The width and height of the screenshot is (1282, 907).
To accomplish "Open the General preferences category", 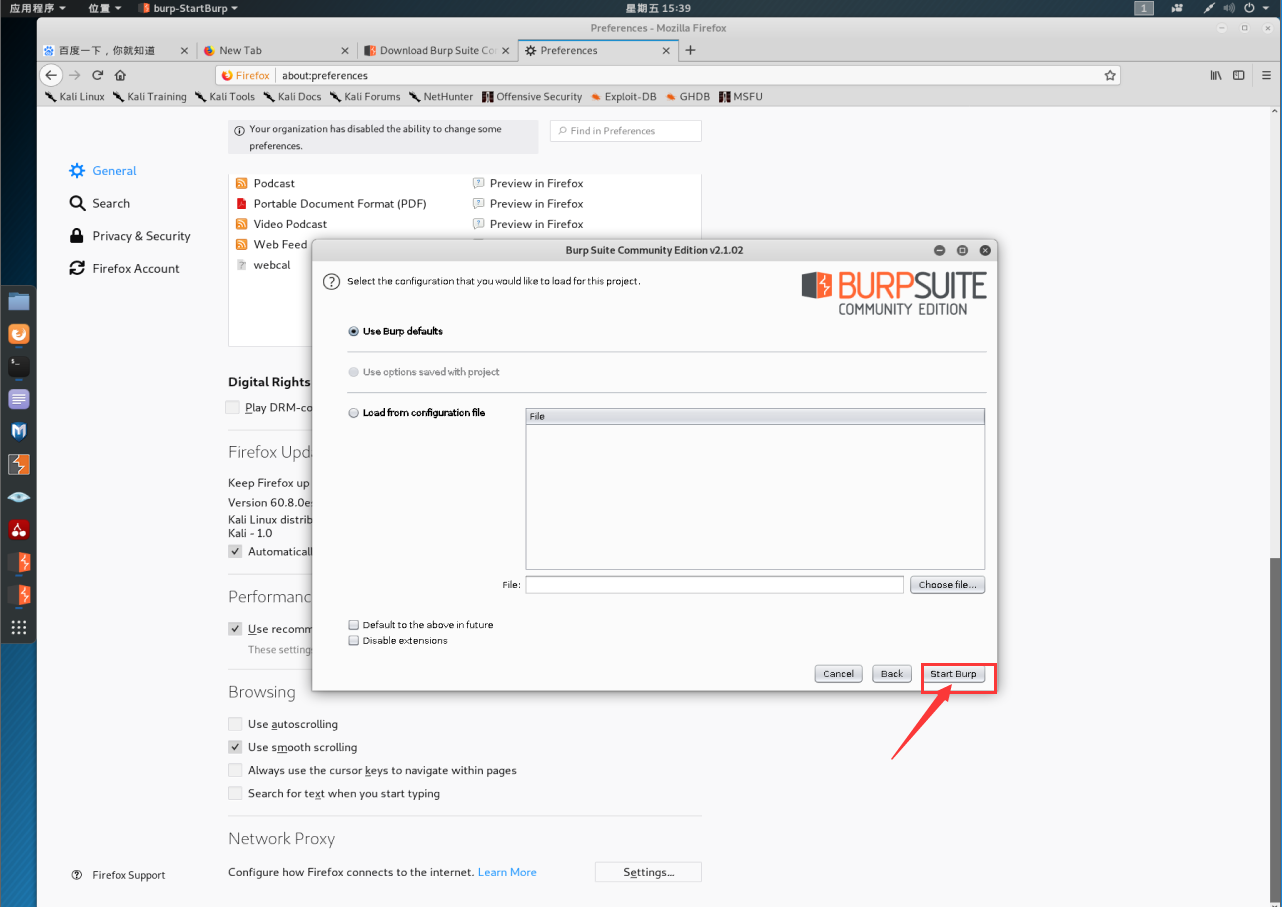I will (103, 171).
